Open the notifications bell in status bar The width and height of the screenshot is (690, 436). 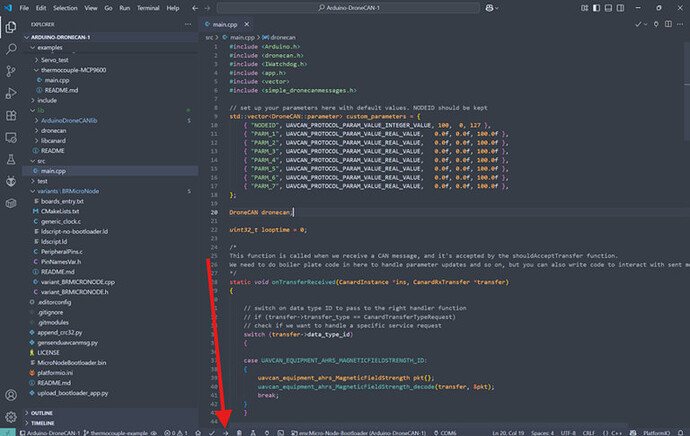pos(680,432)
